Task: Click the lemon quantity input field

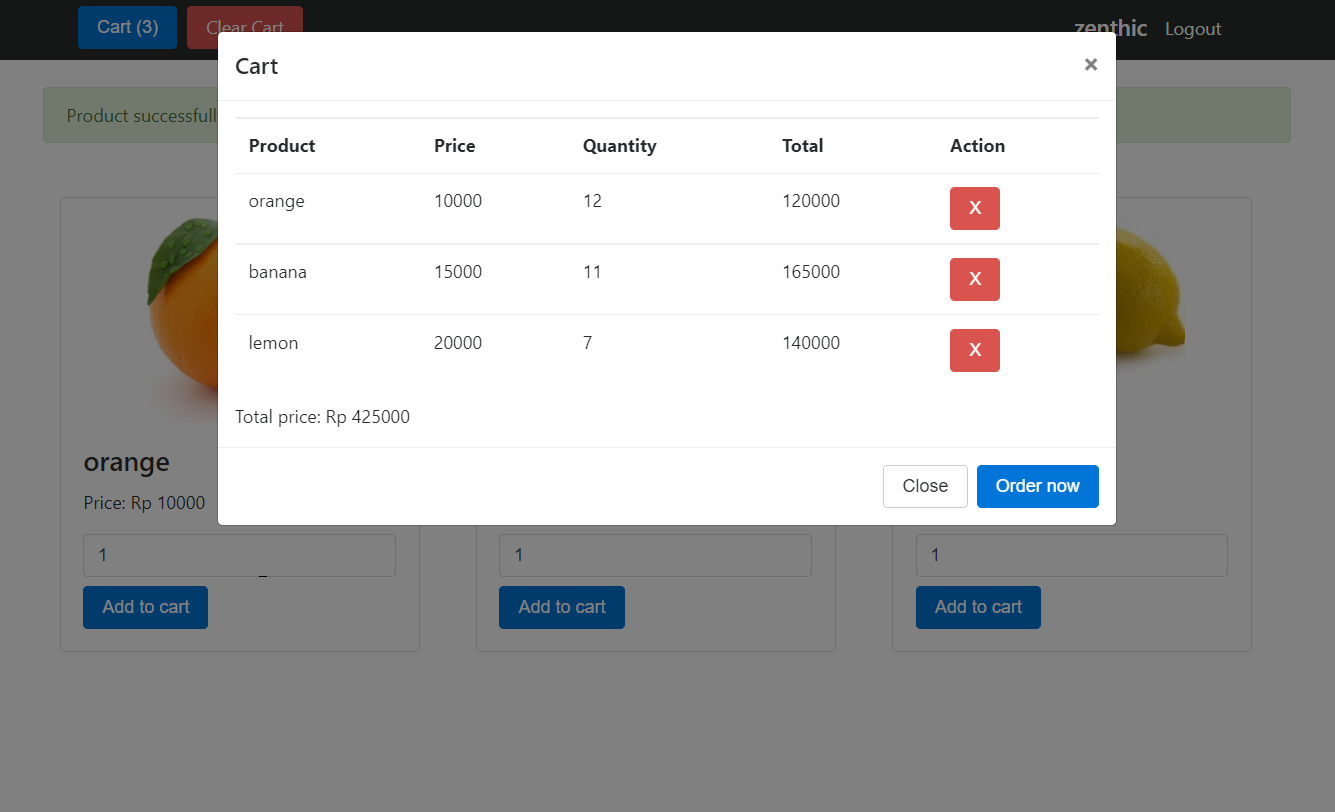Action: click(x=1071, y=555)
